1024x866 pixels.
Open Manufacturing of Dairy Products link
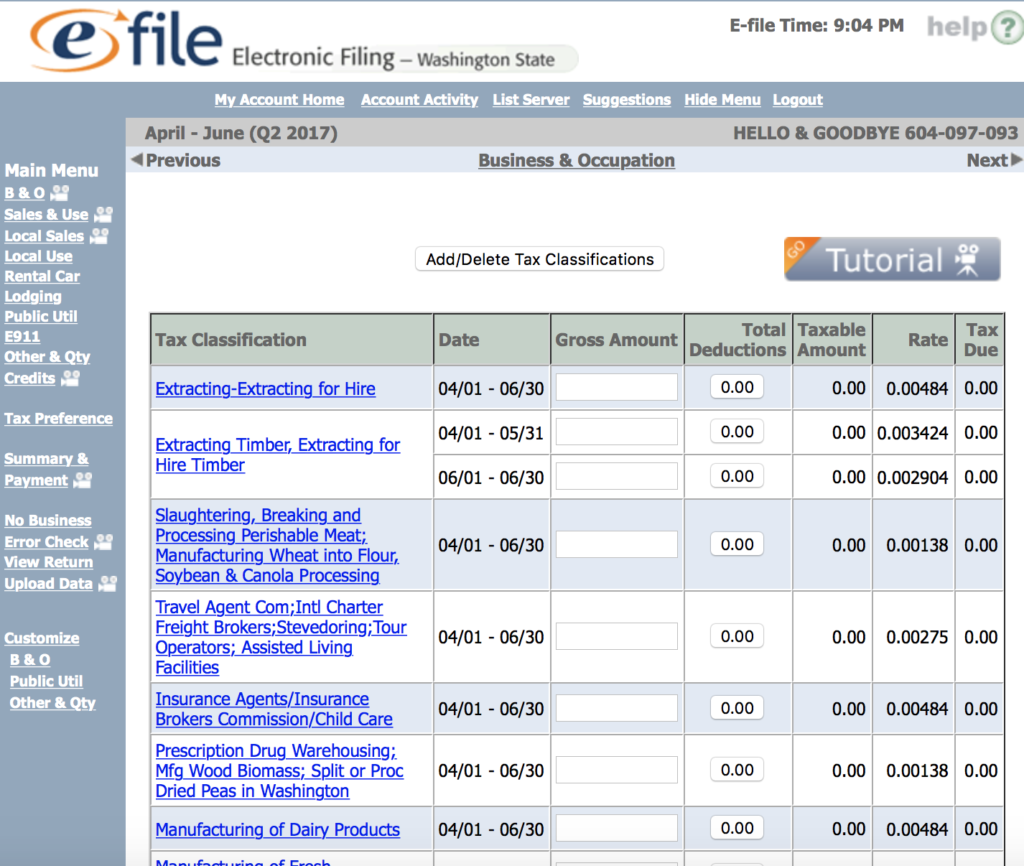[277, 830]
